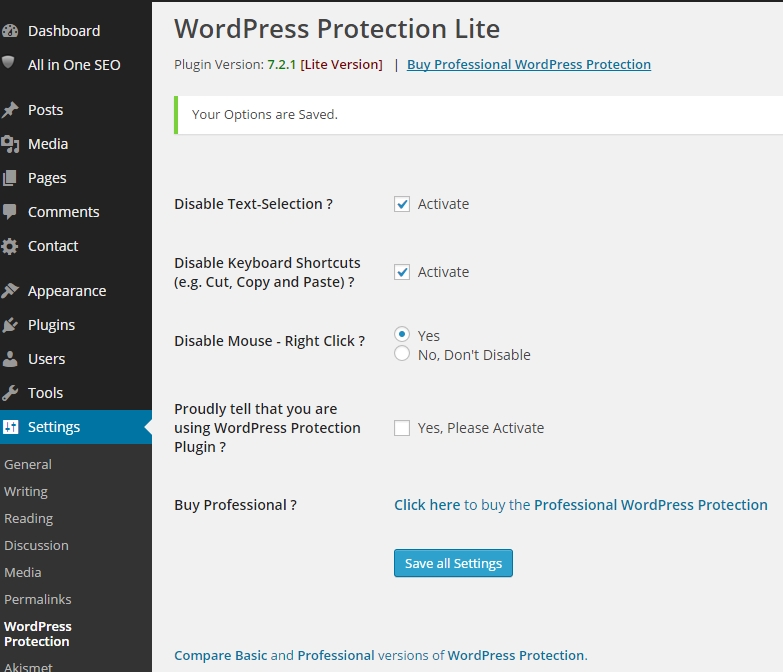This screenshot has width=783, height=672.
Task: Click the WordPress Protection Lite heading
Action: pyautogui.click(x=337, y=29)
